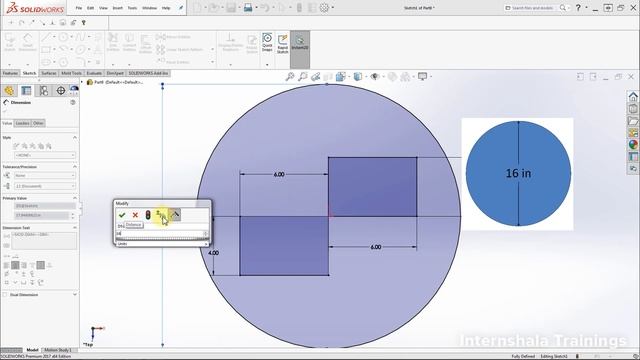Click the key icon in the small toolbar
The height and width of the screenshot is (360, 640).
point(84,23)
